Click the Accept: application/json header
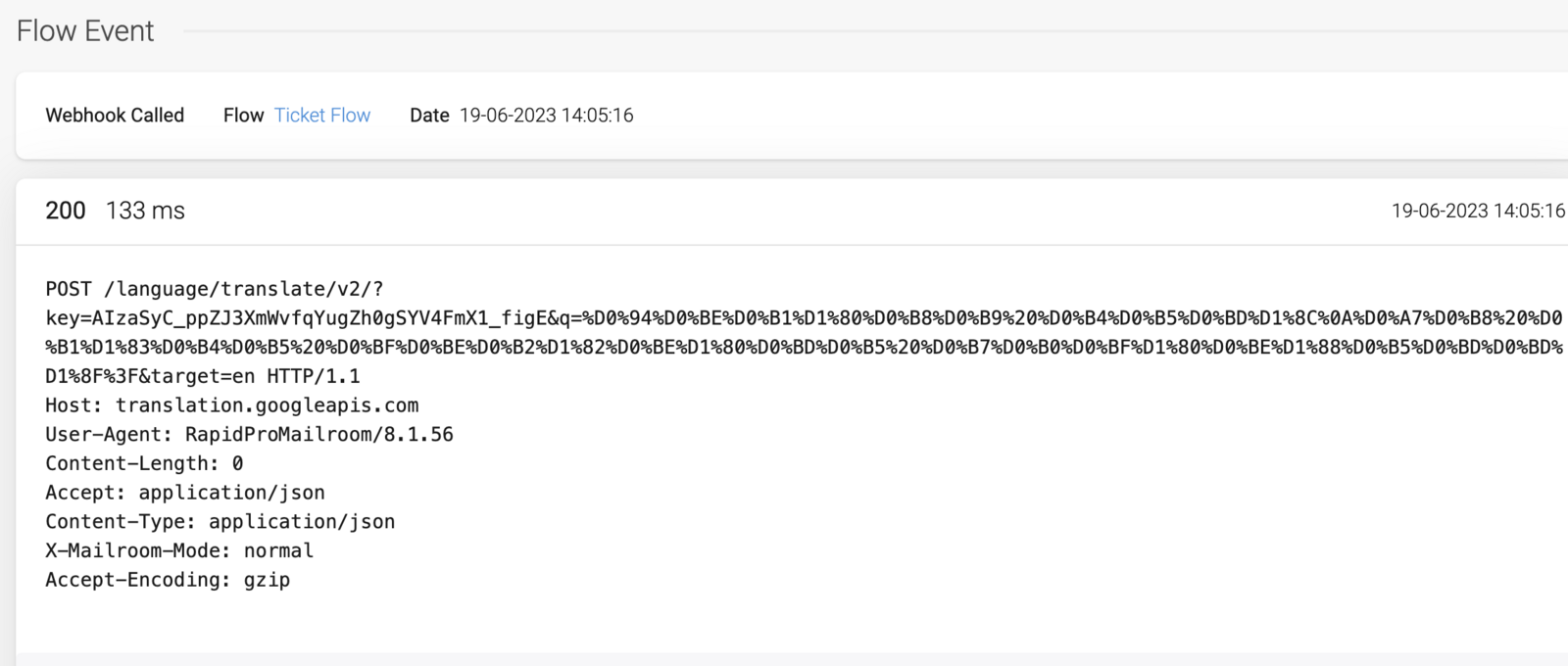 click(185, 493)
